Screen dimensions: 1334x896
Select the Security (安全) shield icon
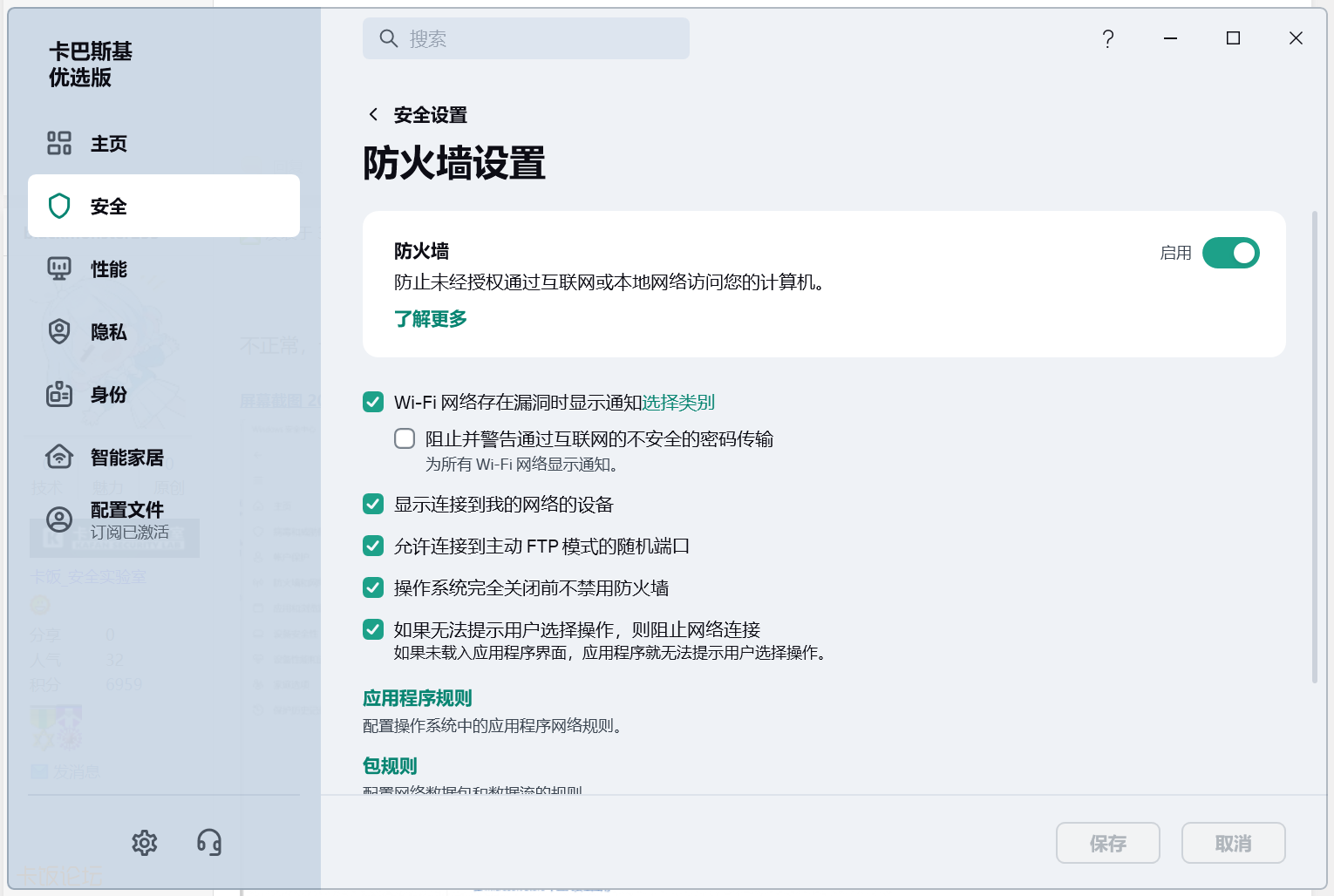pos(59,206)
